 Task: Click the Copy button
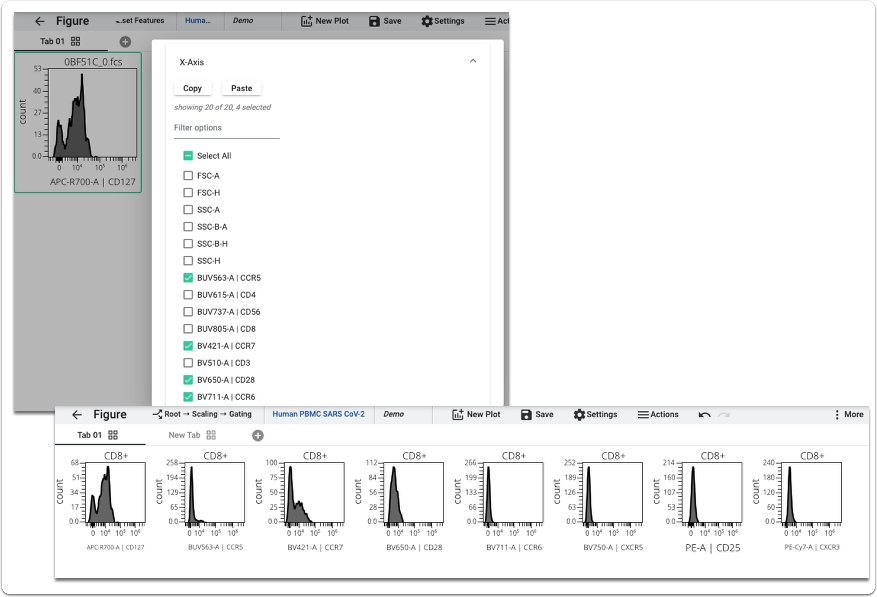tap(192, 88)
